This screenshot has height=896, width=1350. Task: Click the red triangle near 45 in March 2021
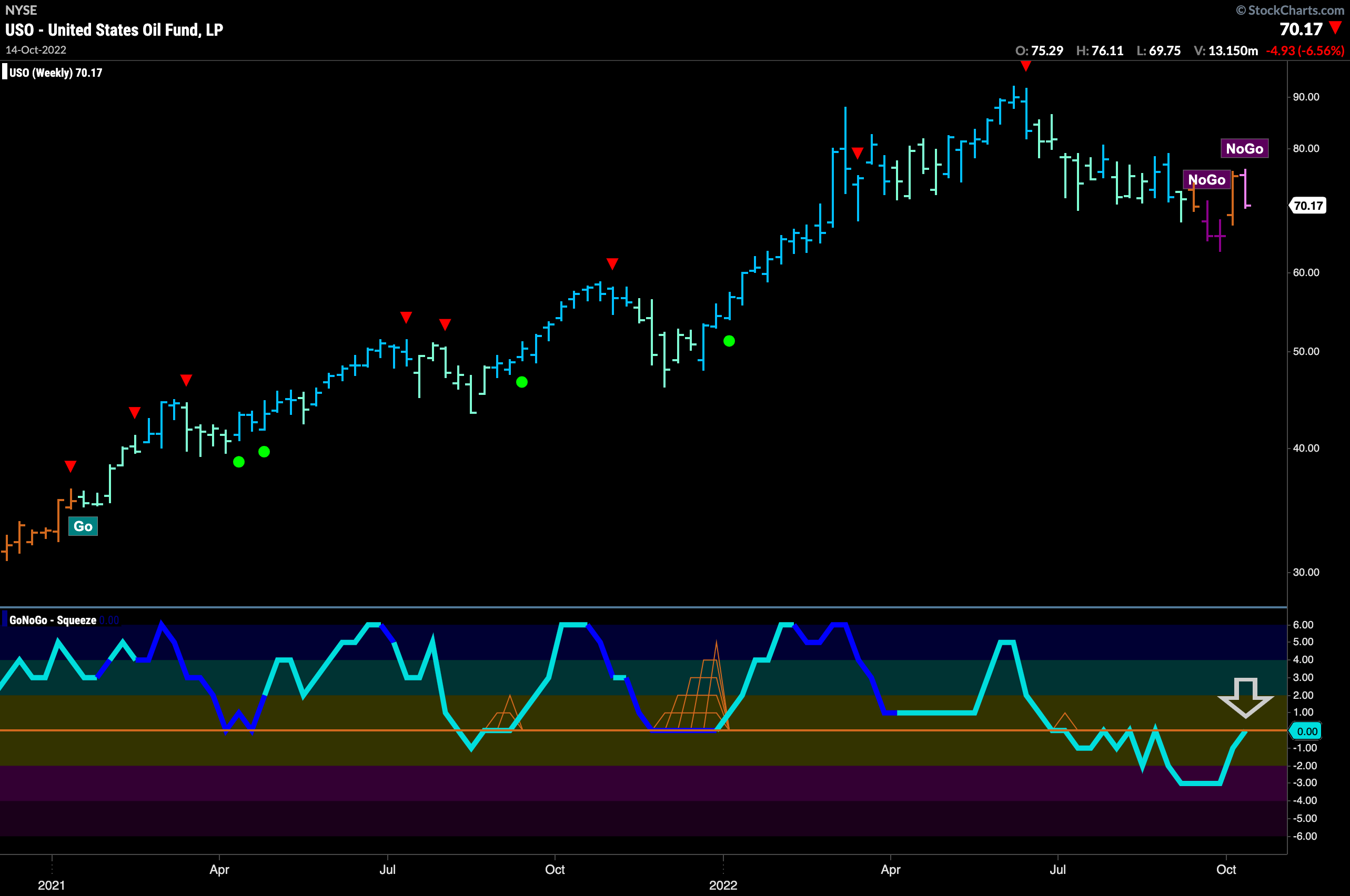click(x=186, y=381)
